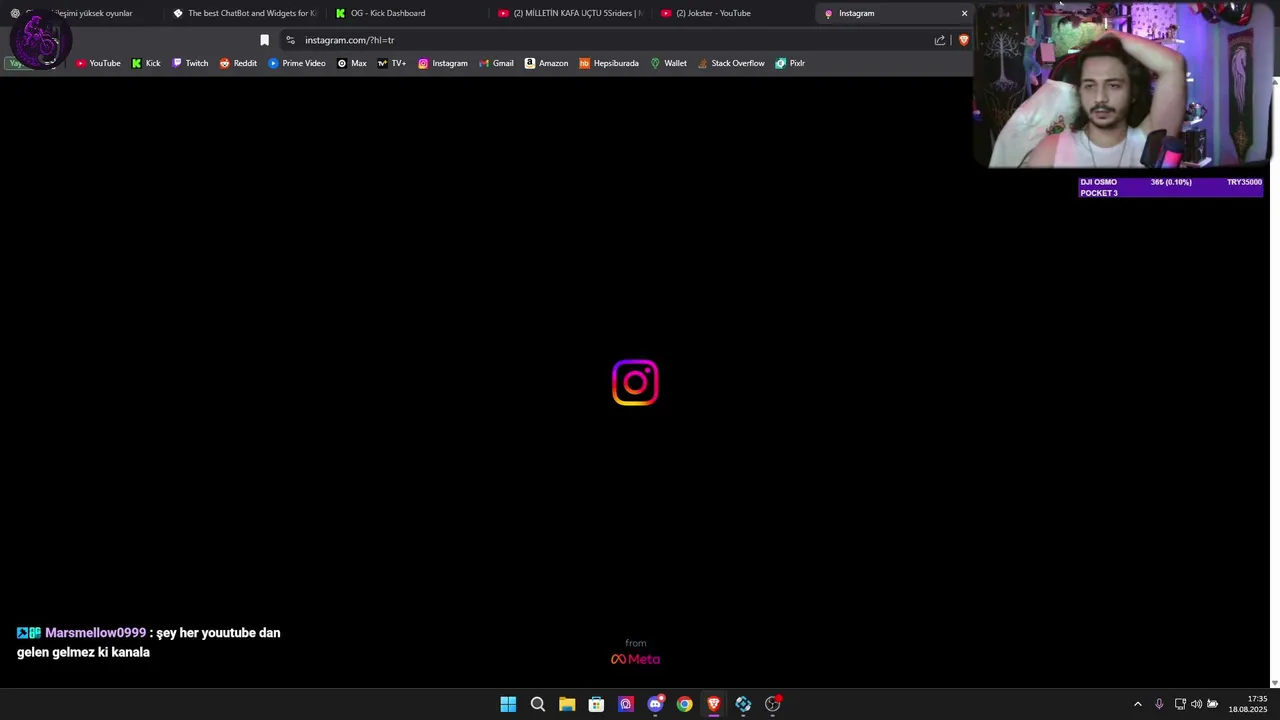This screenshot has height=720, width=1280.
Task: Open volume control in system tray
Action: point(1196,704)
